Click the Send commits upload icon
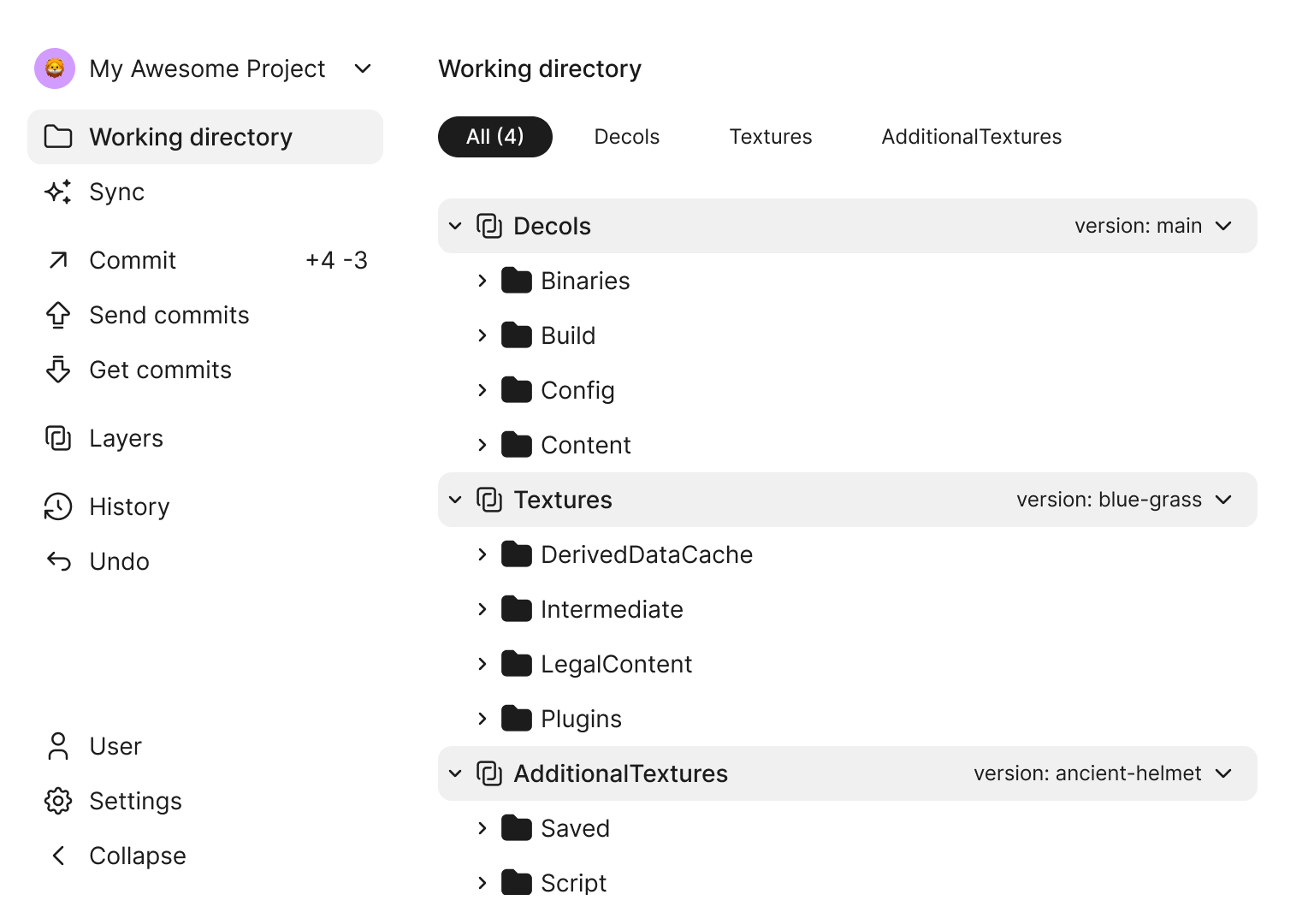Screen dimensions: 1314x924 click(57, 315)
